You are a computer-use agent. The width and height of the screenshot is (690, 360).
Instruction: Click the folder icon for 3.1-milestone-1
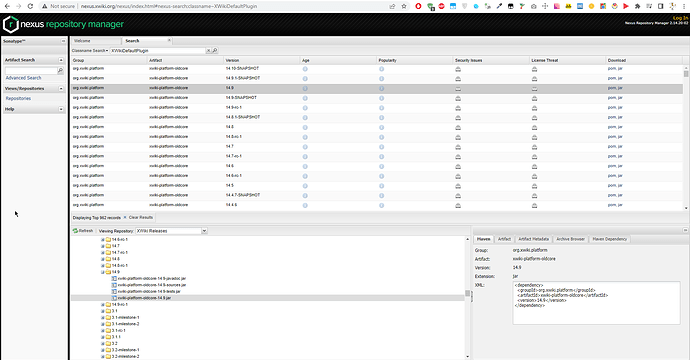click(x=108, y=317)
